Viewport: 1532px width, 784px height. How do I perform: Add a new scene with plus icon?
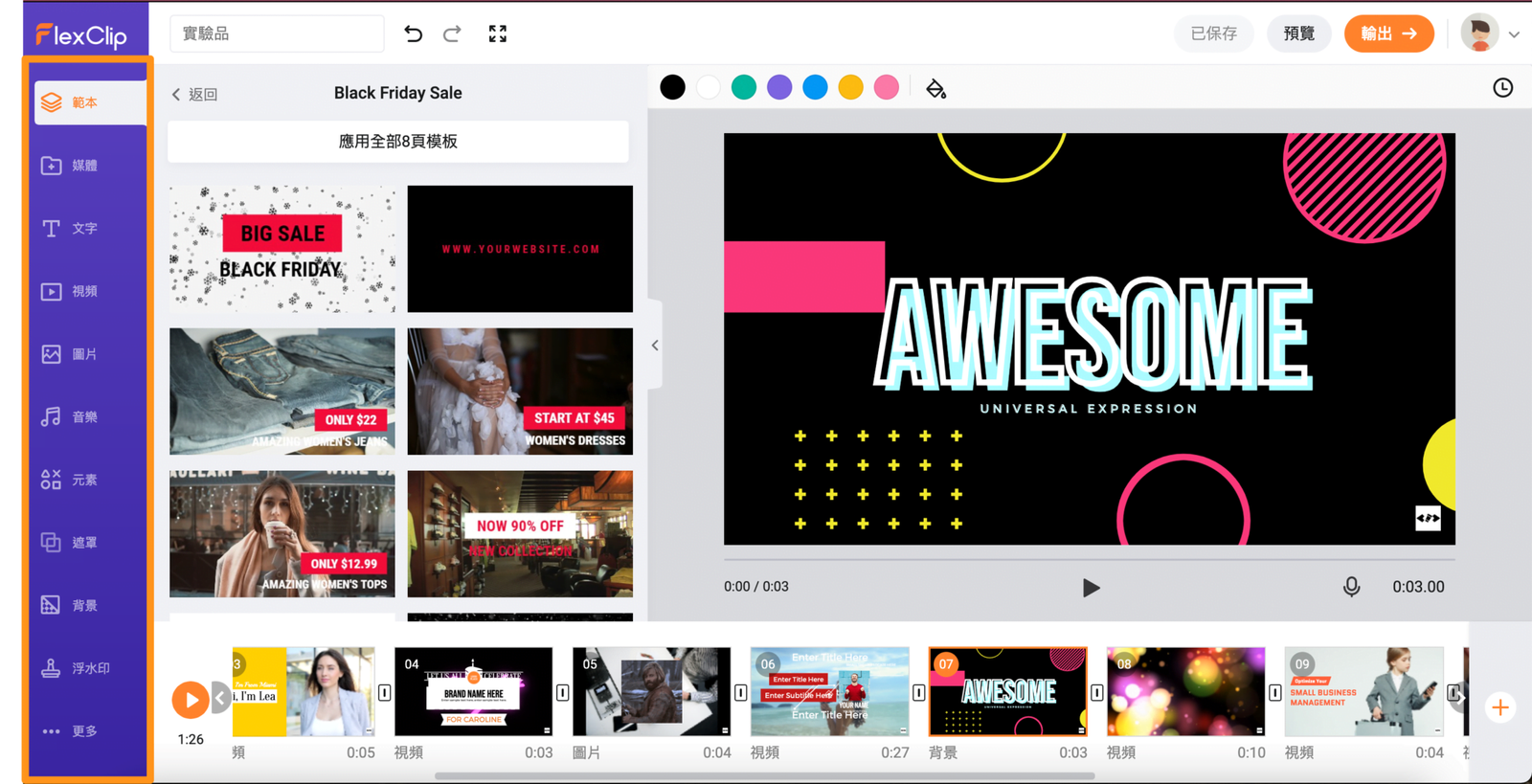pos(1499,707)
